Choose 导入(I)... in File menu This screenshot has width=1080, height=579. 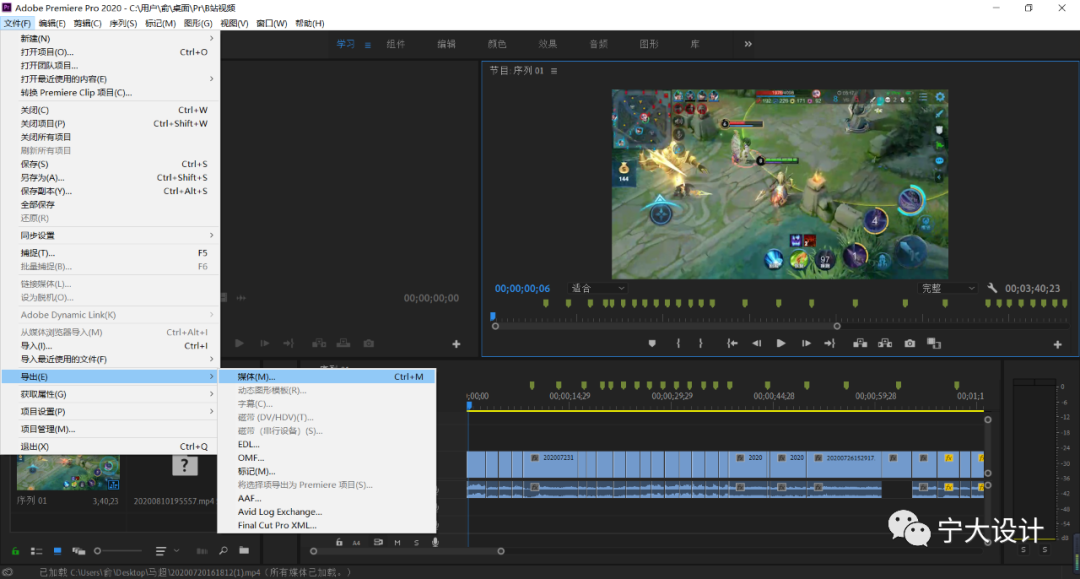pos(110,346)
